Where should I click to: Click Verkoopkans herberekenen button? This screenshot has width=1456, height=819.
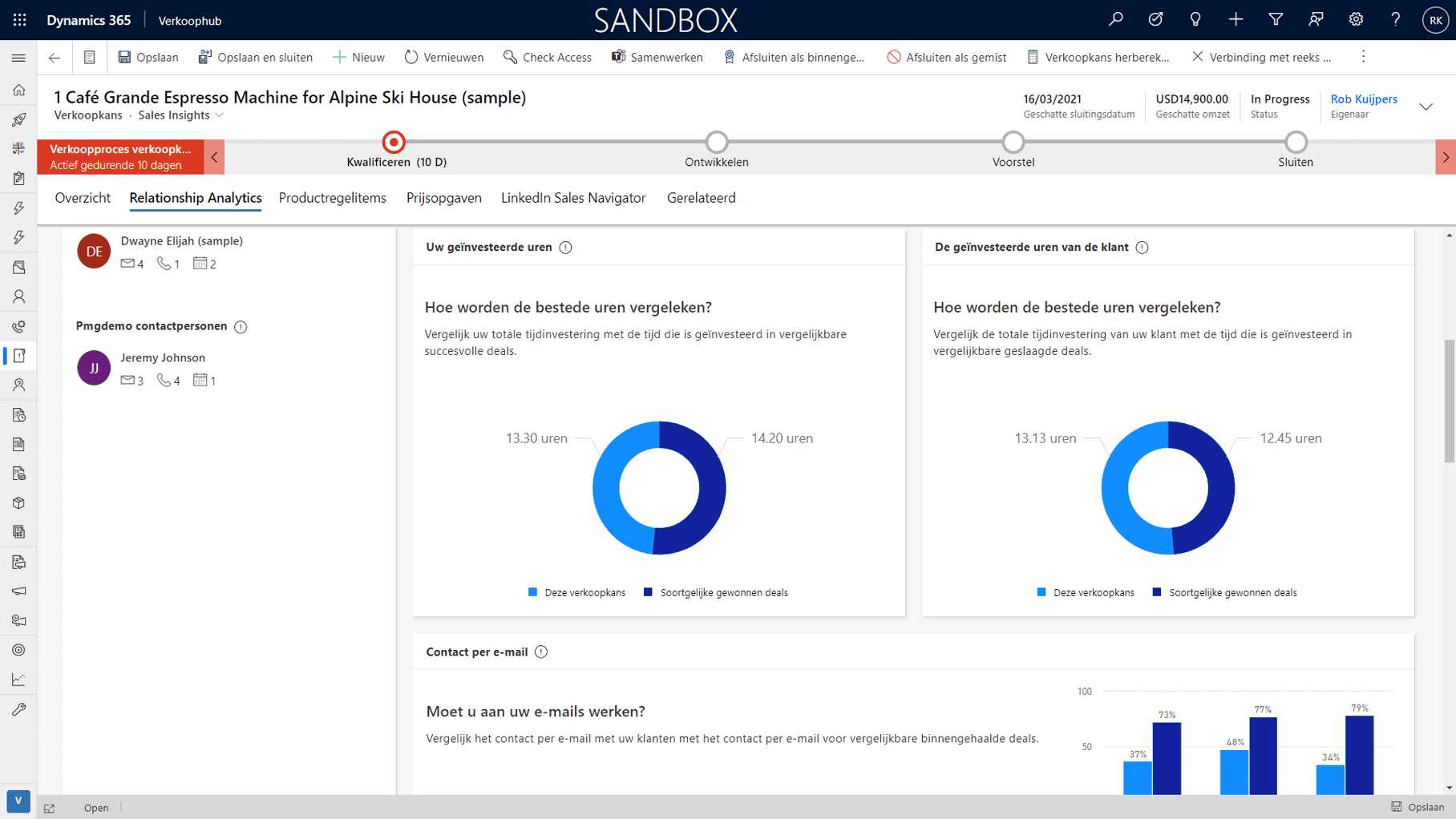click(1098, 58)
